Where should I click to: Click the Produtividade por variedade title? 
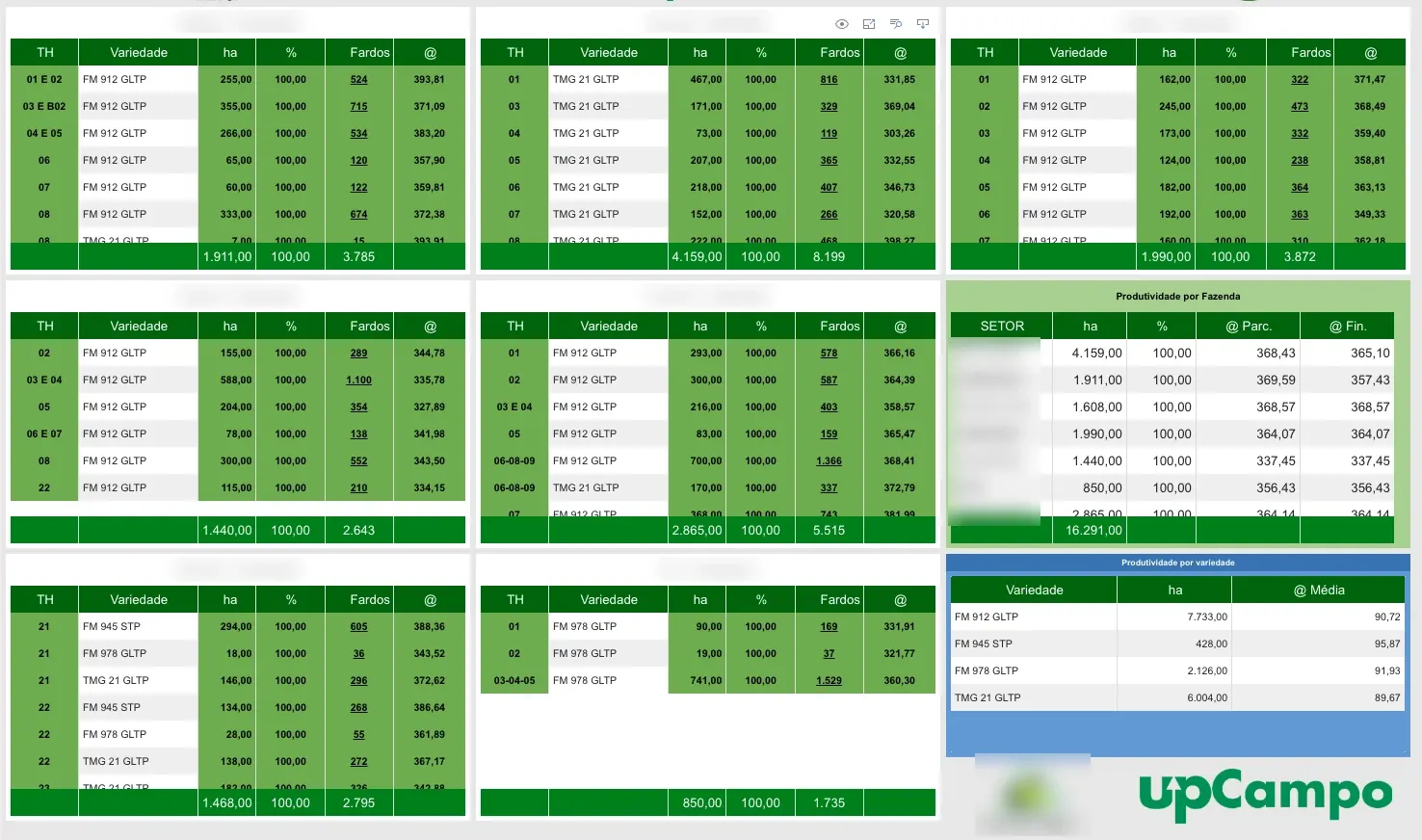tap(1178, 563)
